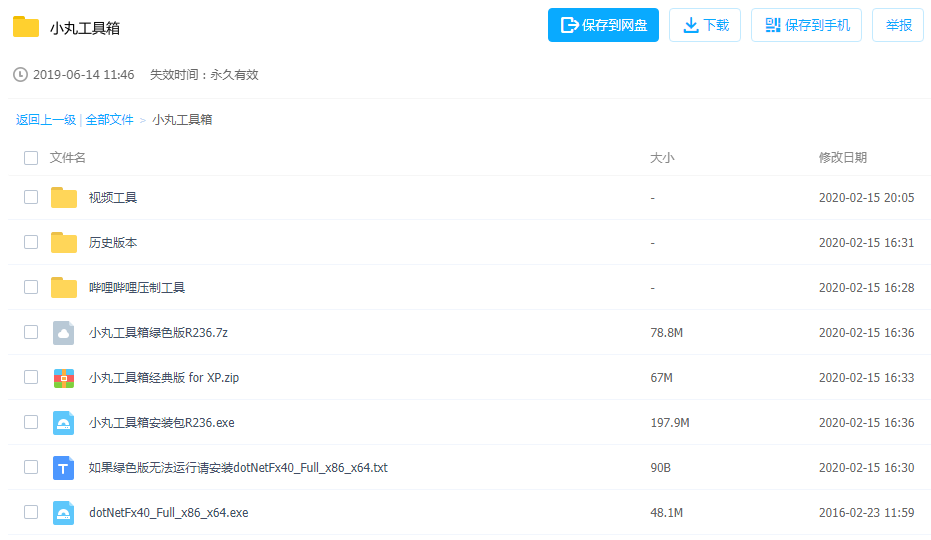Click size value 78.8M
This screenshot has width=931, height=540.
point(666,333)
